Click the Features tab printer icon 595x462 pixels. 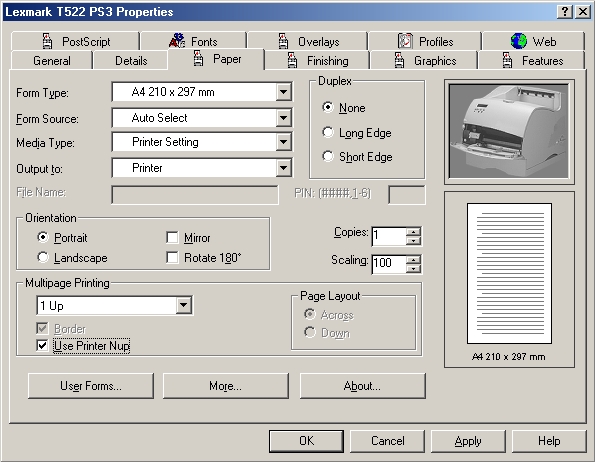click(x=507, y=60)
